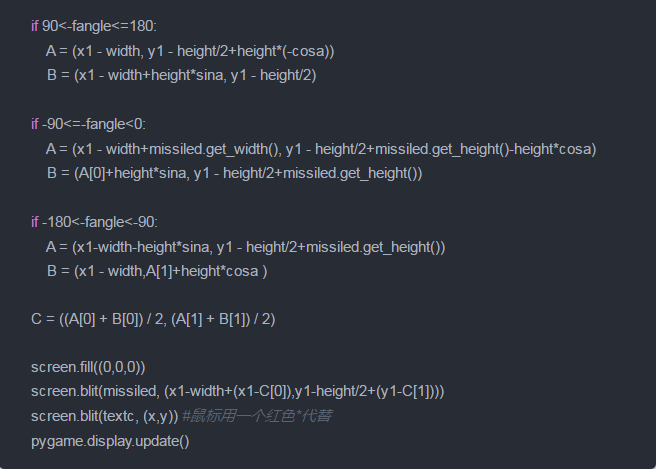This screenshot has height=469, width=656.
Task: Click the 'if' keyword before -90<=-fangle
Action: [35, 124]
